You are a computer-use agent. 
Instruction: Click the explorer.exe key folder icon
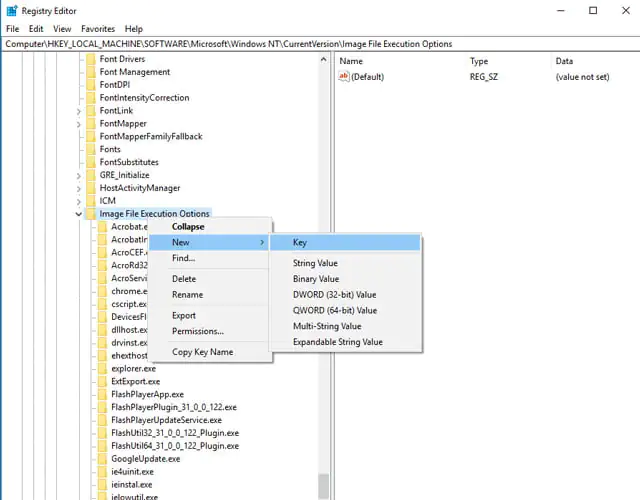102,368
